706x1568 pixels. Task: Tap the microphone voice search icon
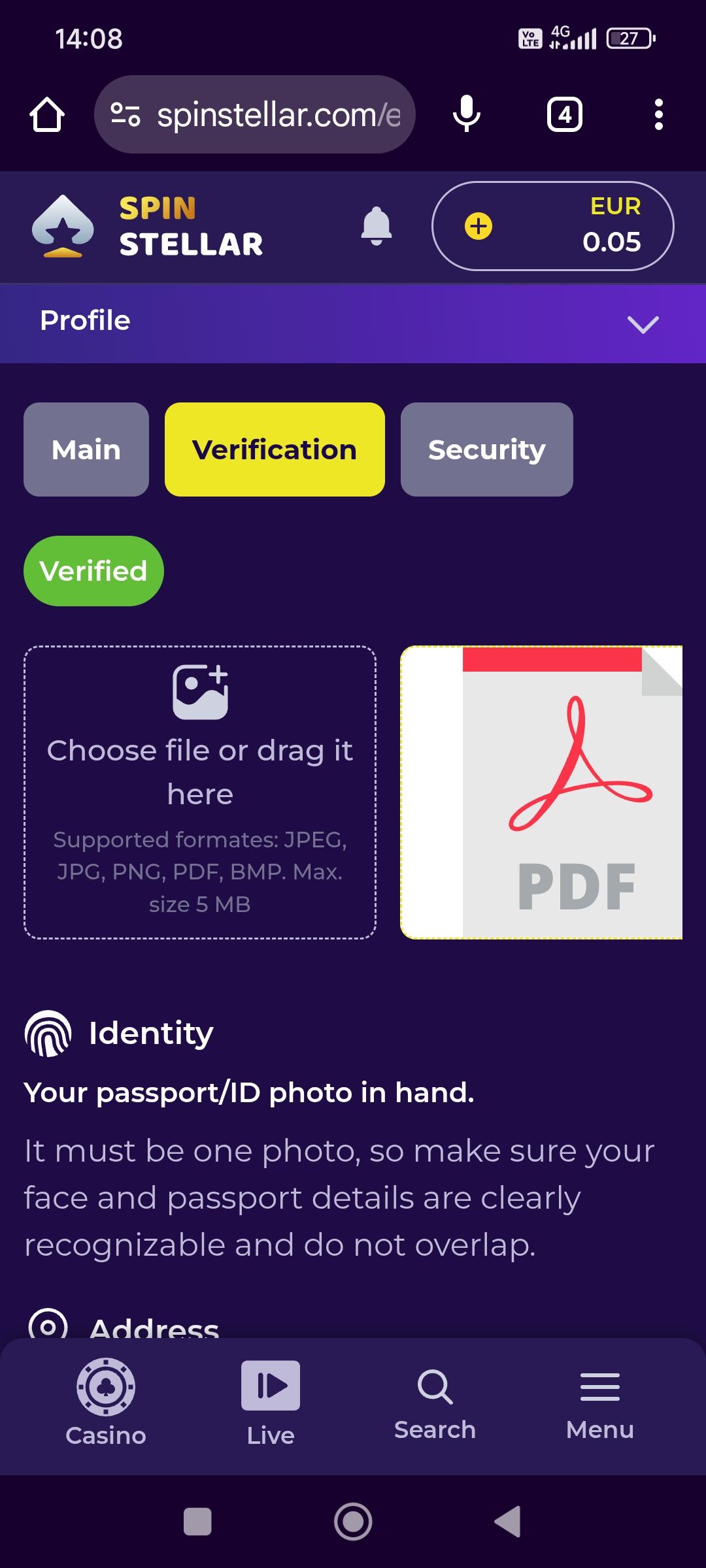pyautogui.click(x=466, y=114)
